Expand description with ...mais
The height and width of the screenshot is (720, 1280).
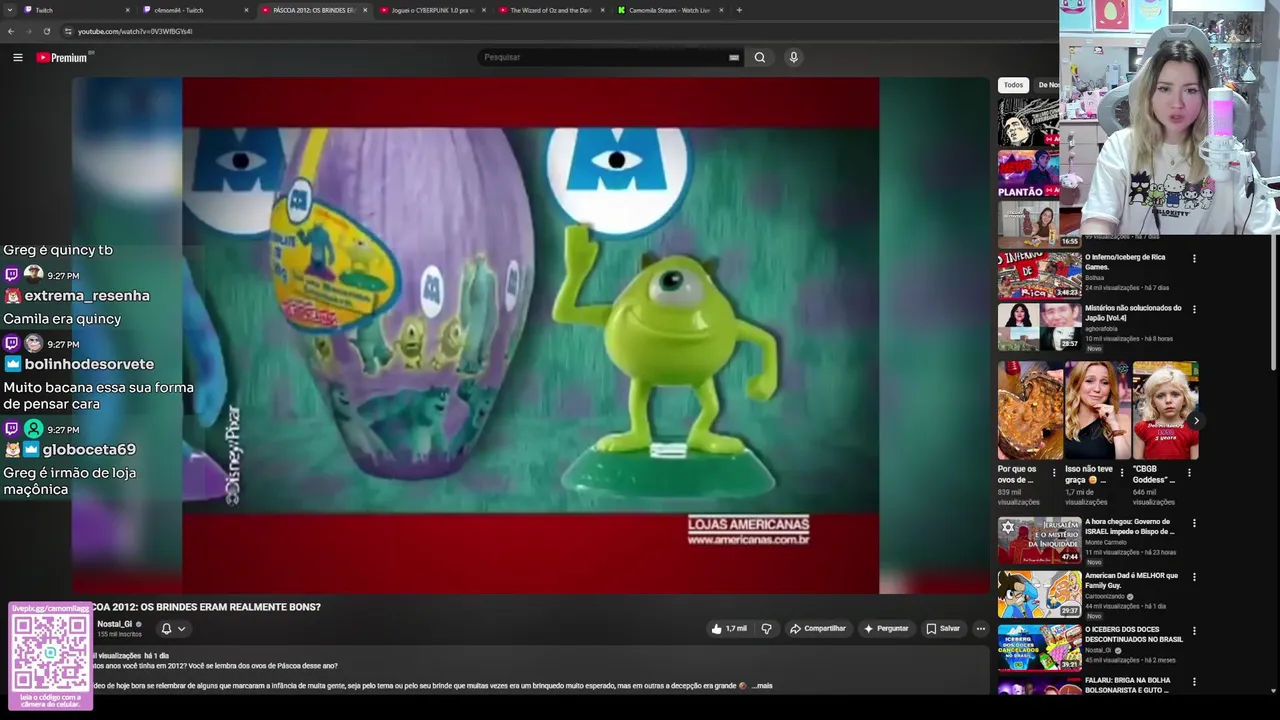(x=762, y=686)
